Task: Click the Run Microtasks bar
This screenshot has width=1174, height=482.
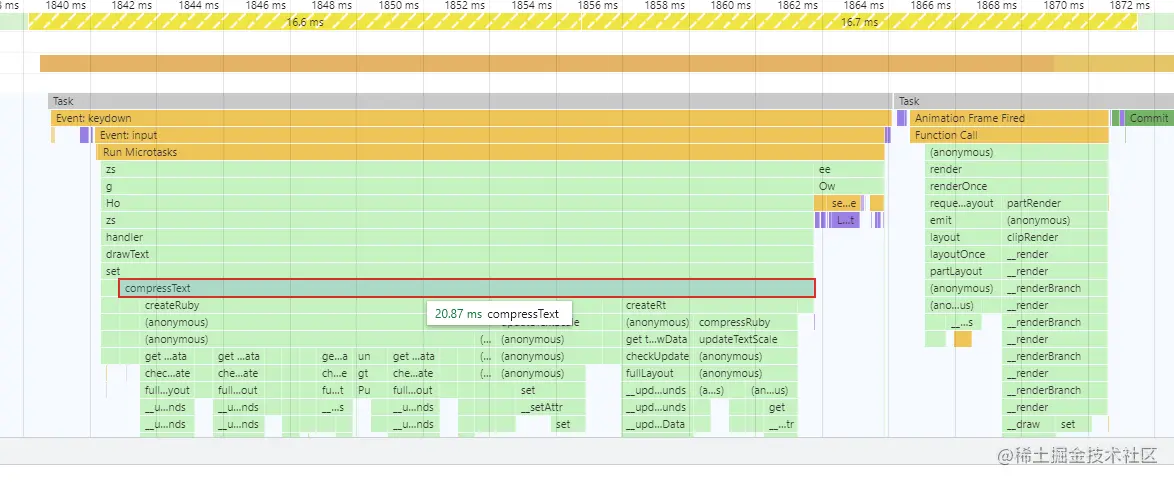Action: 491,152
